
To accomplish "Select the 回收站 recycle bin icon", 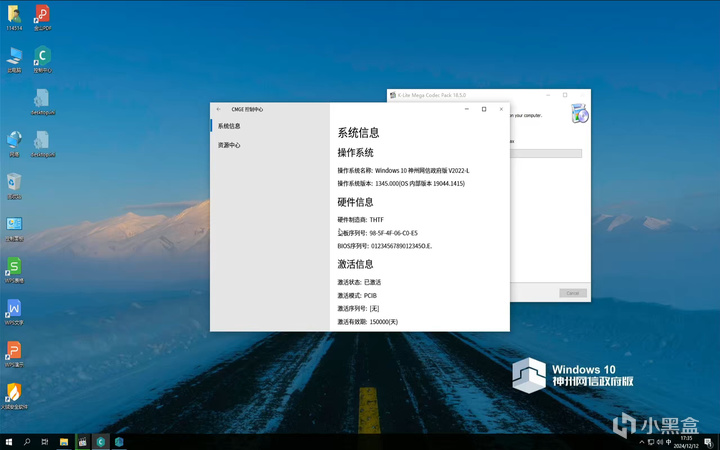I will (x=14, y=186).
